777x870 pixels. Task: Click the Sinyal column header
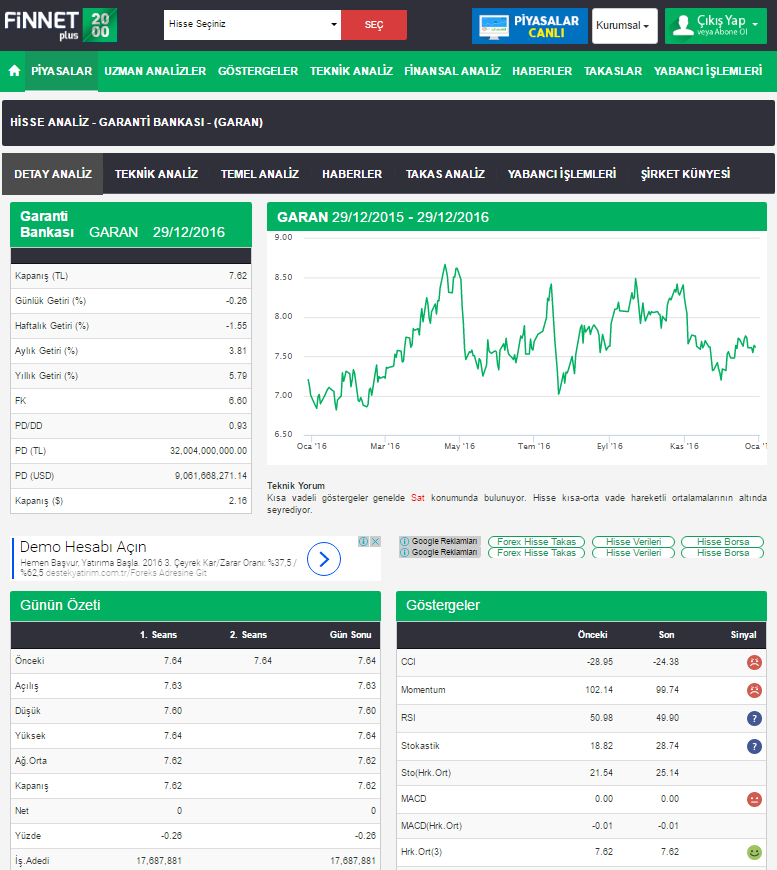point(743,635)
